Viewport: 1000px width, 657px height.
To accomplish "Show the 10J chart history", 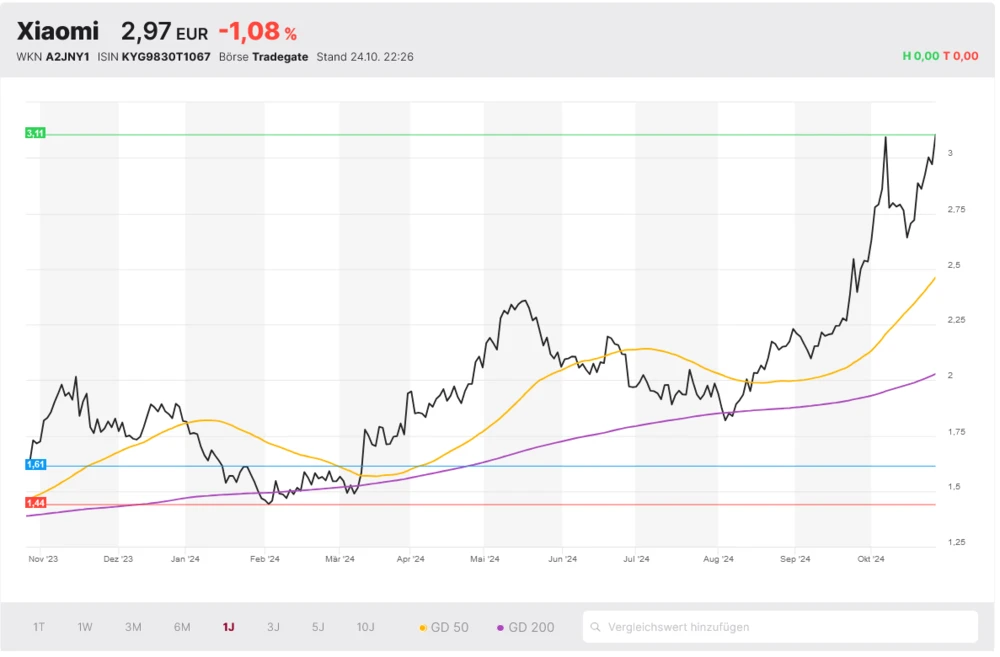I will tap(365, 627).
